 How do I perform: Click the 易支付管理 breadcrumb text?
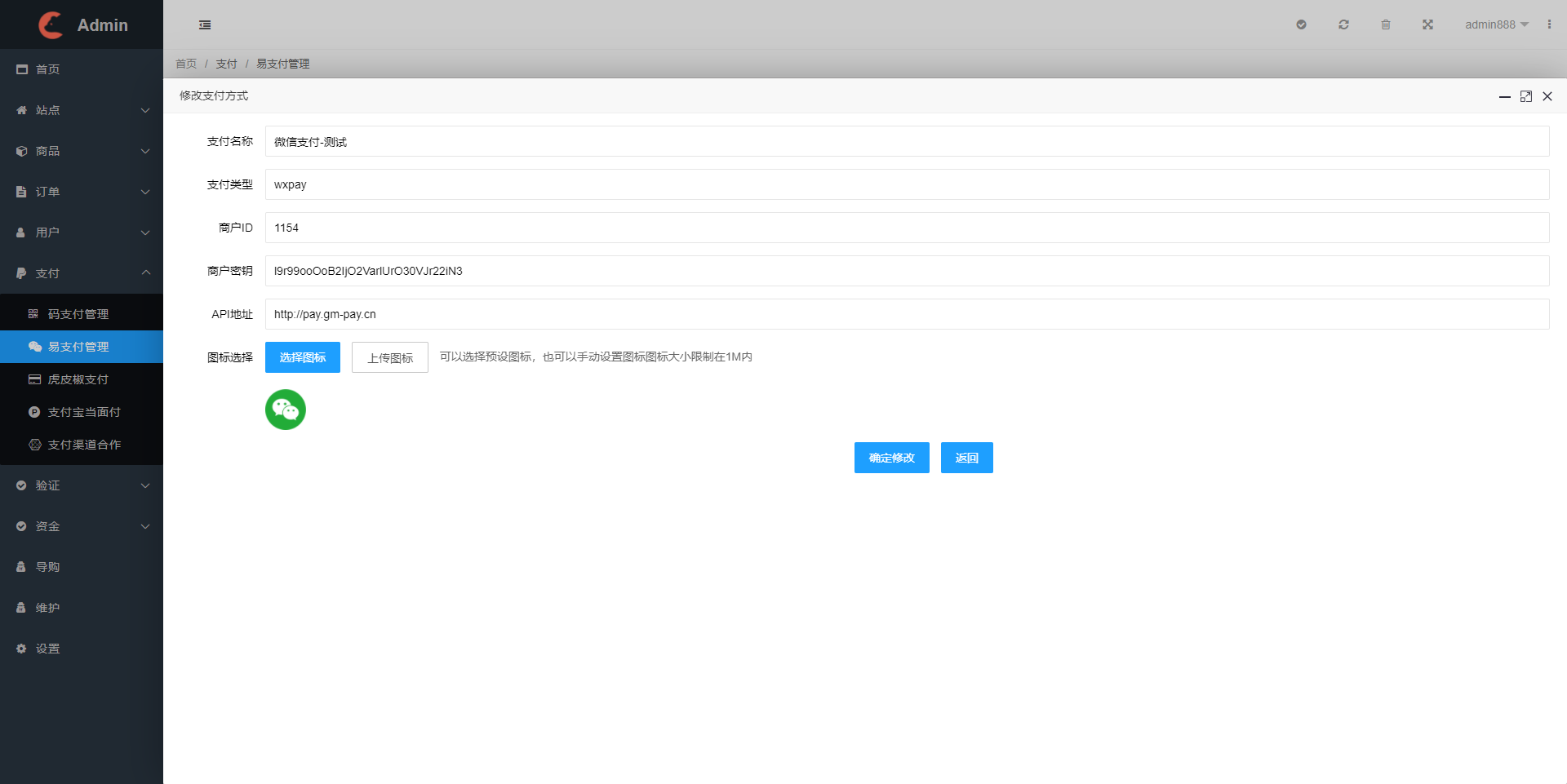(x=282, y=64)
